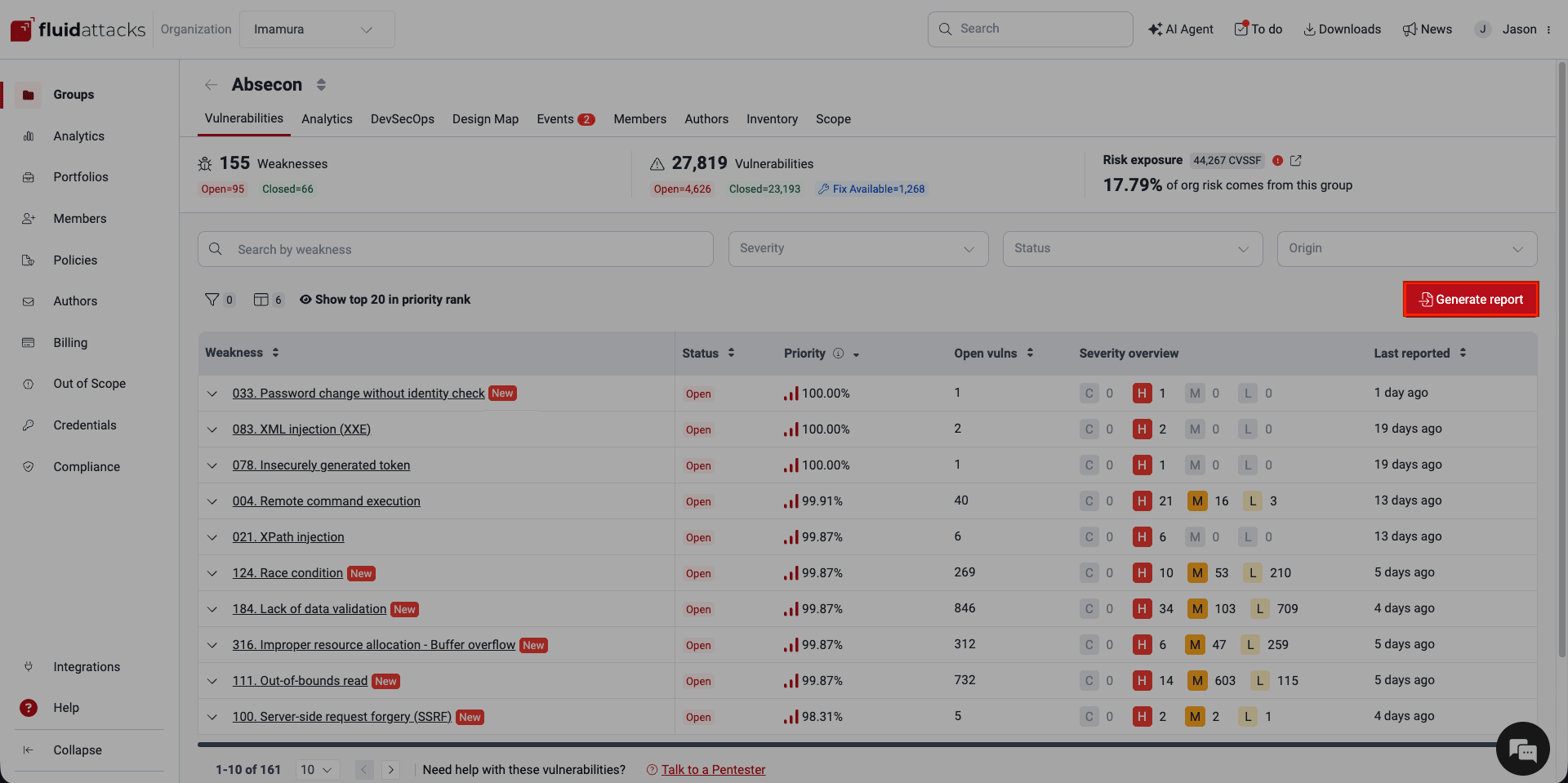The image size is (1568, 783).
Task: Open the rows-per-page 10 dropdown
Action: pos(317,769)
